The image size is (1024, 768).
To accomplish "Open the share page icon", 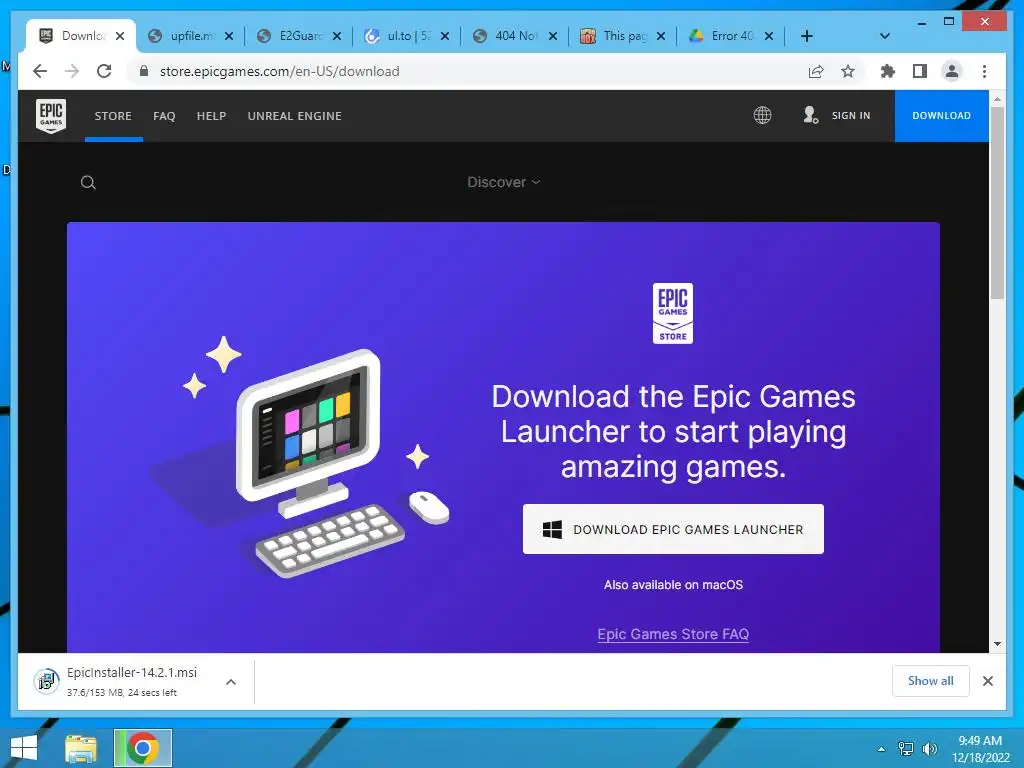I will click(816, 71).
